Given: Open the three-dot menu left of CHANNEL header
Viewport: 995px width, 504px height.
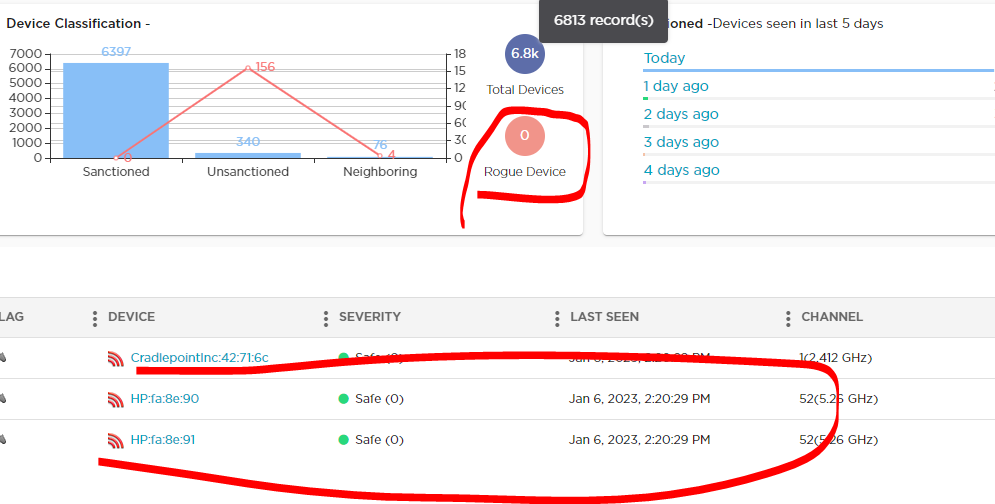Looking at the screenshot, I should point(788,318).
